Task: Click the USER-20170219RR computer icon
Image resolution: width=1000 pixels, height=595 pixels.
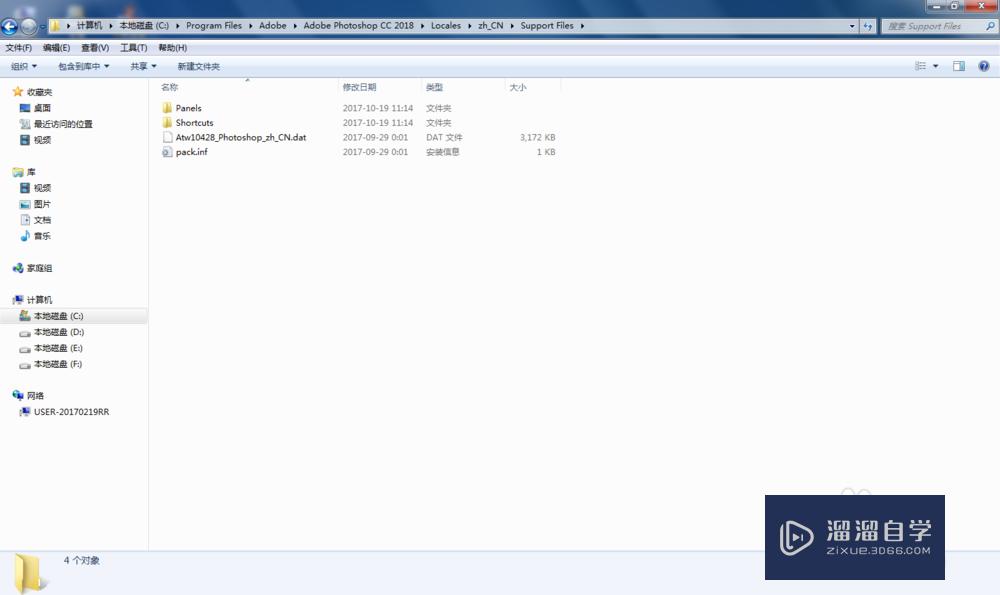Action: pyautogui.click(x=25, y=412)
